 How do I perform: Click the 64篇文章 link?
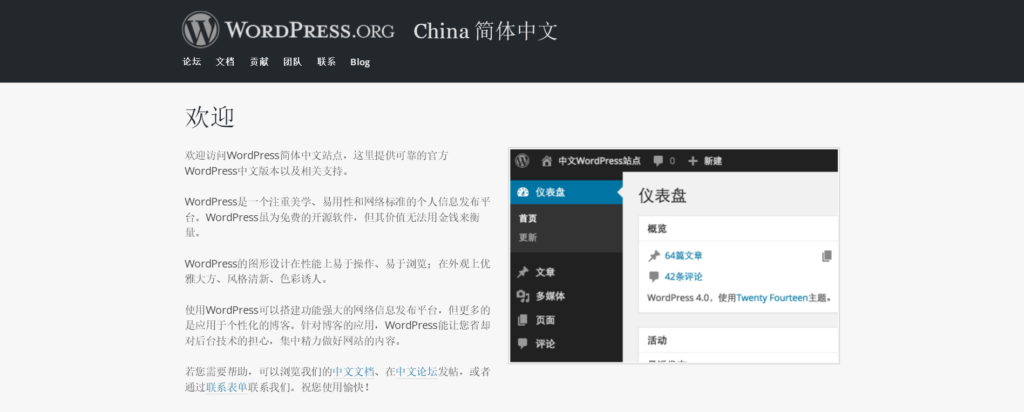coord(684,256)
